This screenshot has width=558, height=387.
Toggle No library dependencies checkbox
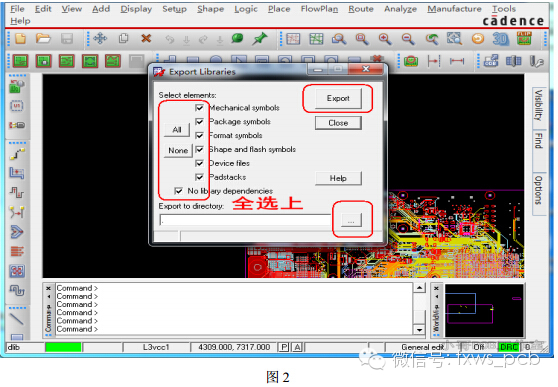tap(178, 191)
